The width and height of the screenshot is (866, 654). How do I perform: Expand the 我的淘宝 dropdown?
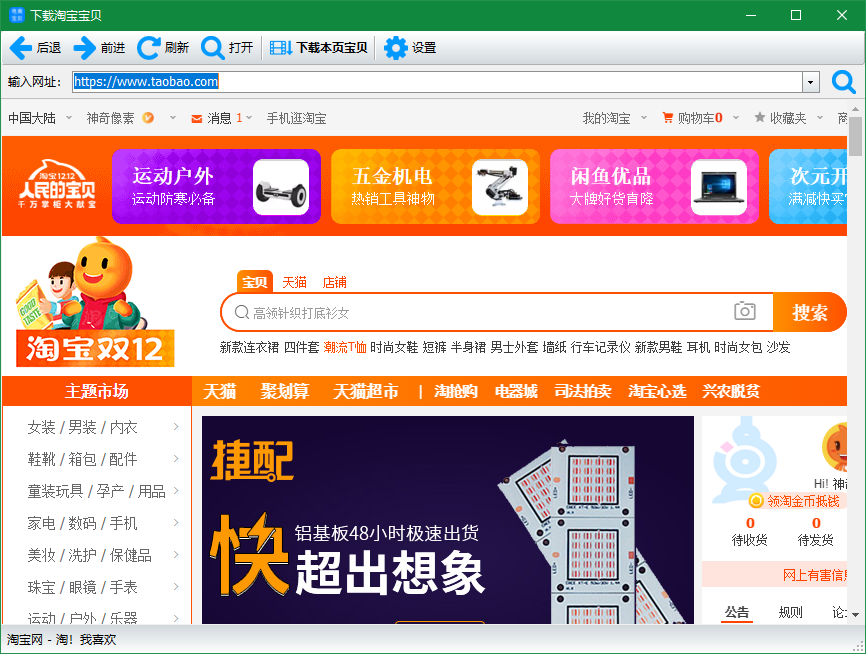[644, 118]
